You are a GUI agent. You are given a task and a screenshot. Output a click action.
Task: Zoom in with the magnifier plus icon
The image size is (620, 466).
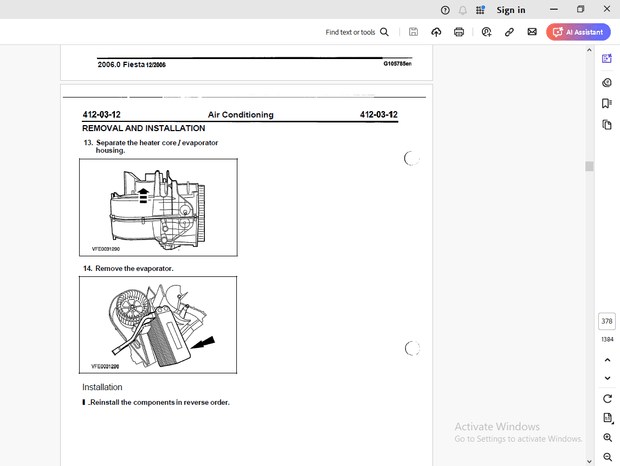[607, 438]
